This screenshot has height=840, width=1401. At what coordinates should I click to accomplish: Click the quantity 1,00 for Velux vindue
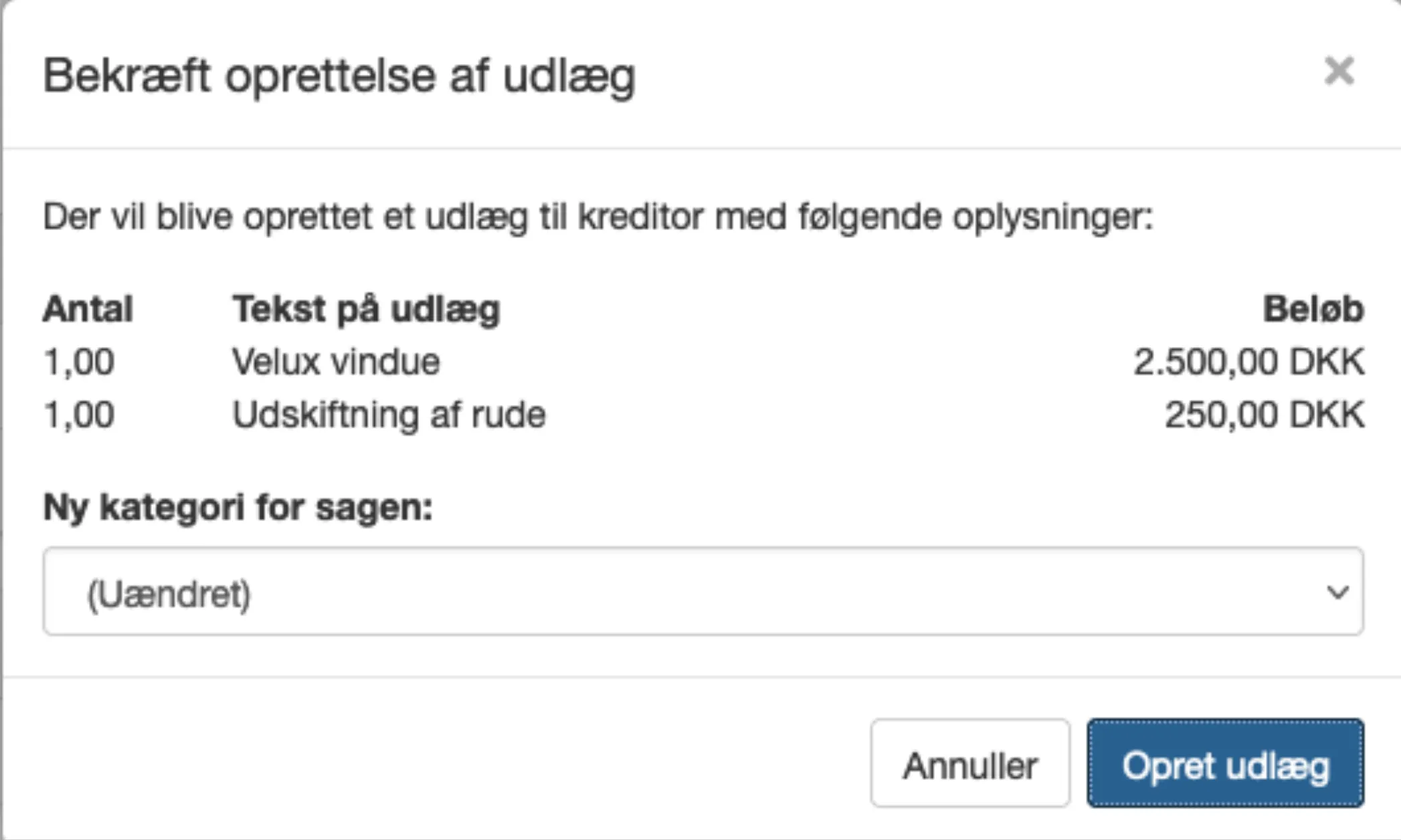coord(79,361)
